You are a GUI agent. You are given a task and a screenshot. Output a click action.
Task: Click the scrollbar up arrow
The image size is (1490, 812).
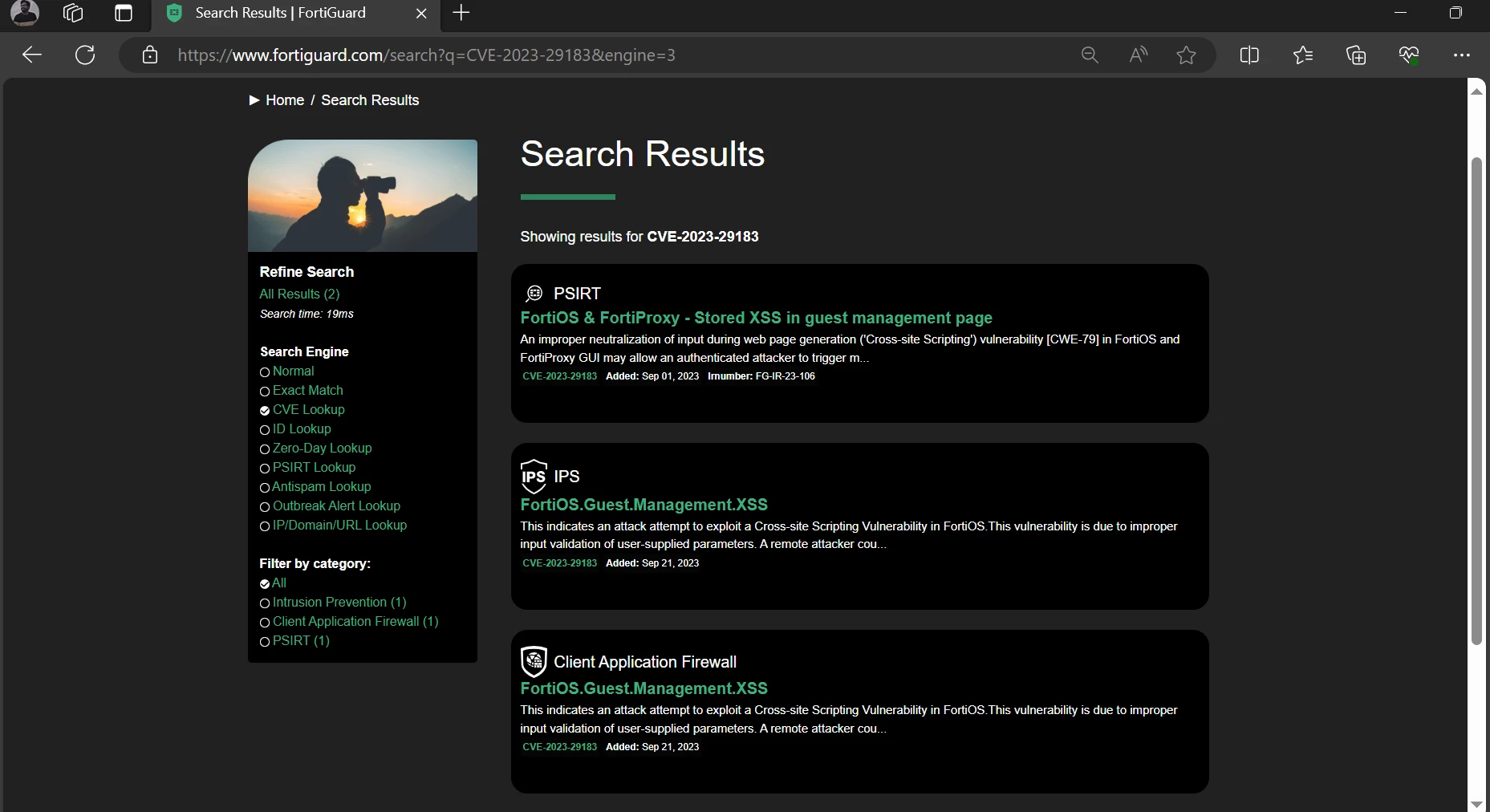pos(1476,91)
